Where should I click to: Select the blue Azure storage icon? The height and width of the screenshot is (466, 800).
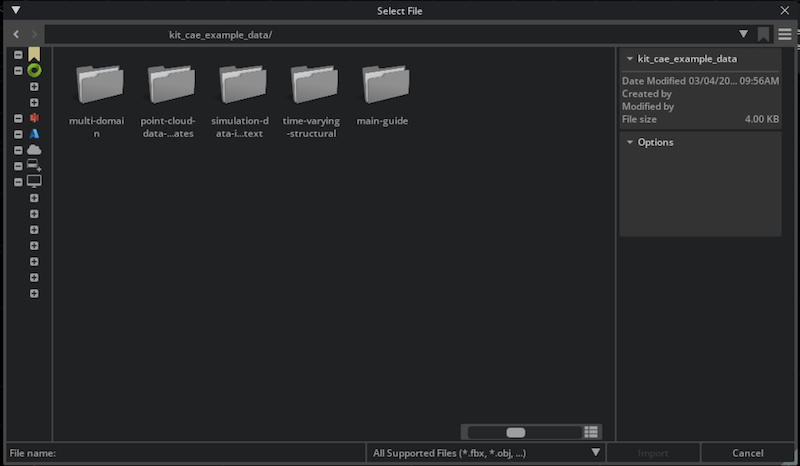click(x=34, y=134)
